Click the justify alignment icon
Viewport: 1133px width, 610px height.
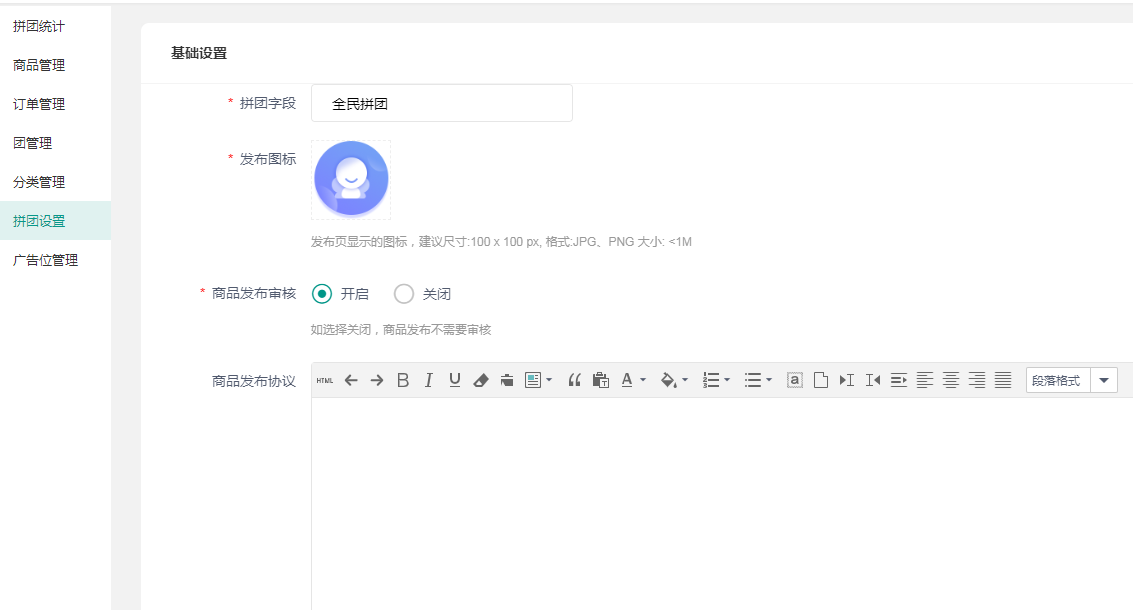[1003, 380]
